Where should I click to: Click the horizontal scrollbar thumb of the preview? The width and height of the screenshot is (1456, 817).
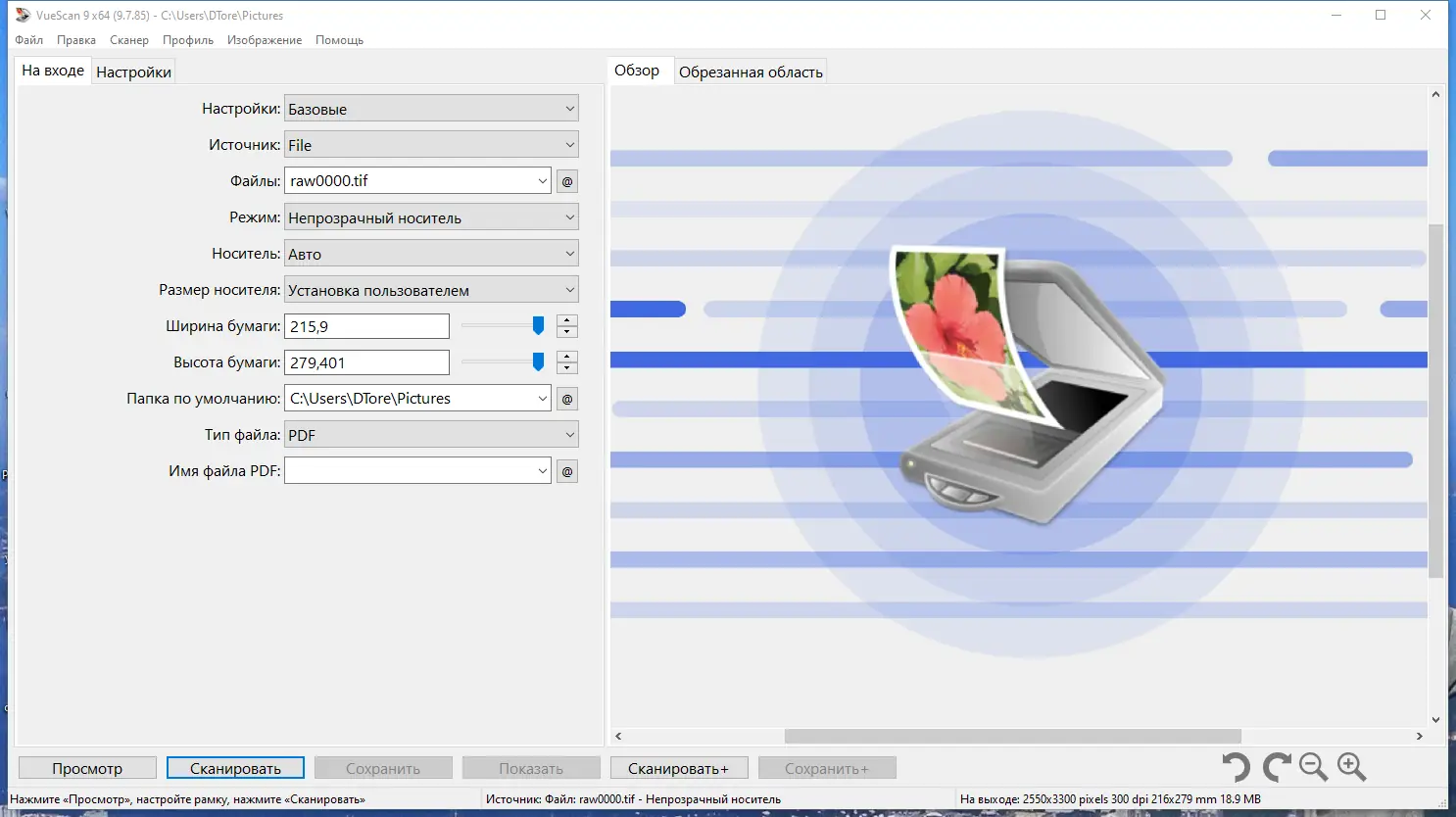click(x=1013, y=736)
